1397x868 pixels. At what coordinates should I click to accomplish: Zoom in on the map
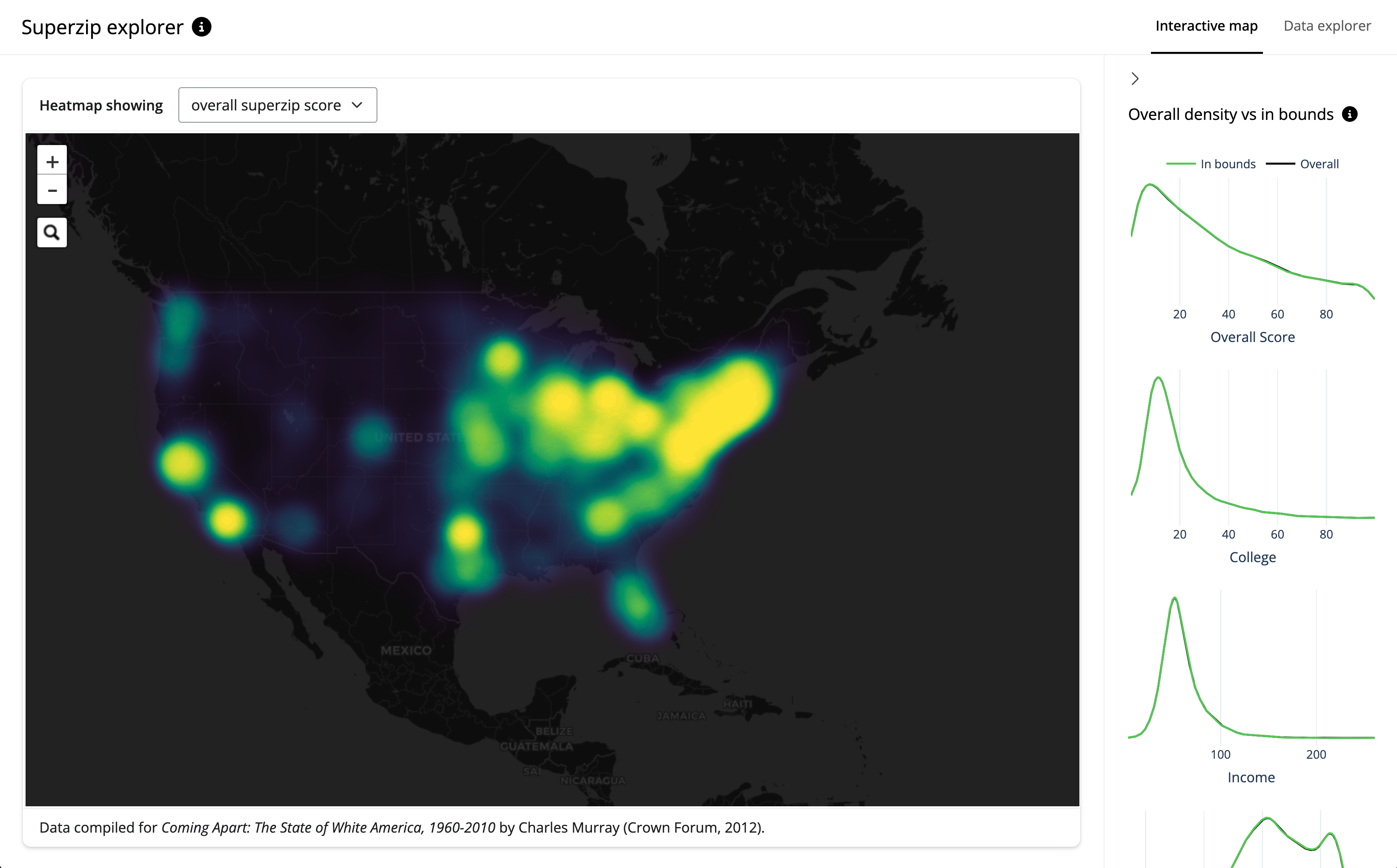point(52,161)
